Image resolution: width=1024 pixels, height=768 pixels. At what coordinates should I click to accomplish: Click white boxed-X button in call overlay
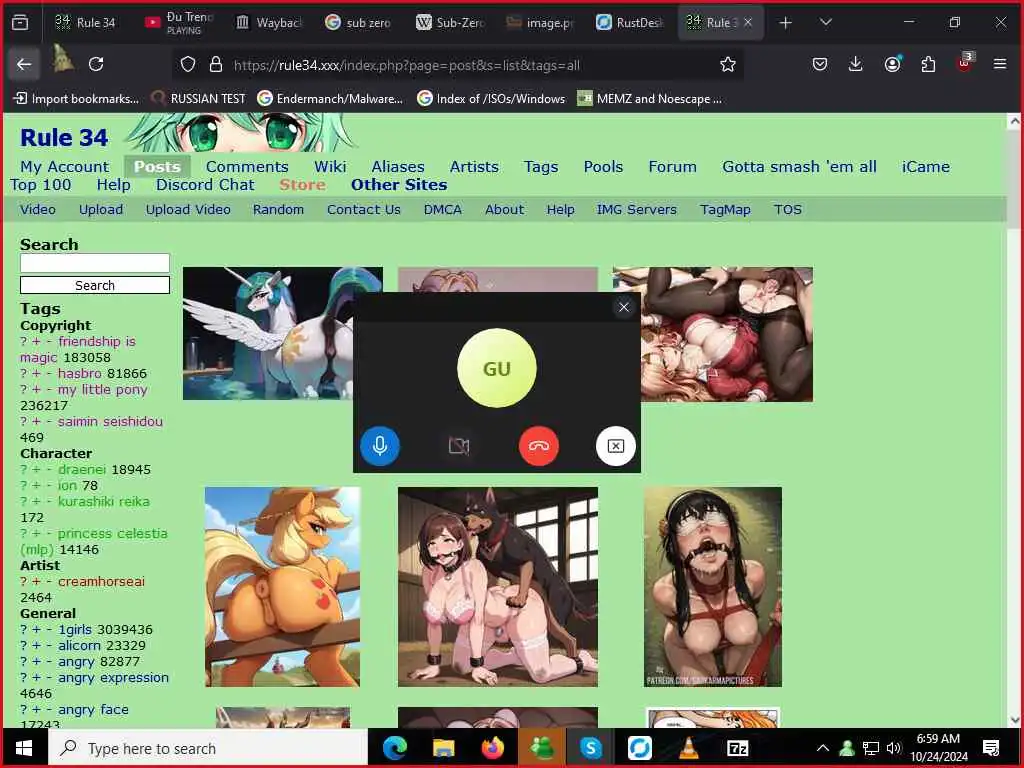(x=616, y=446)
